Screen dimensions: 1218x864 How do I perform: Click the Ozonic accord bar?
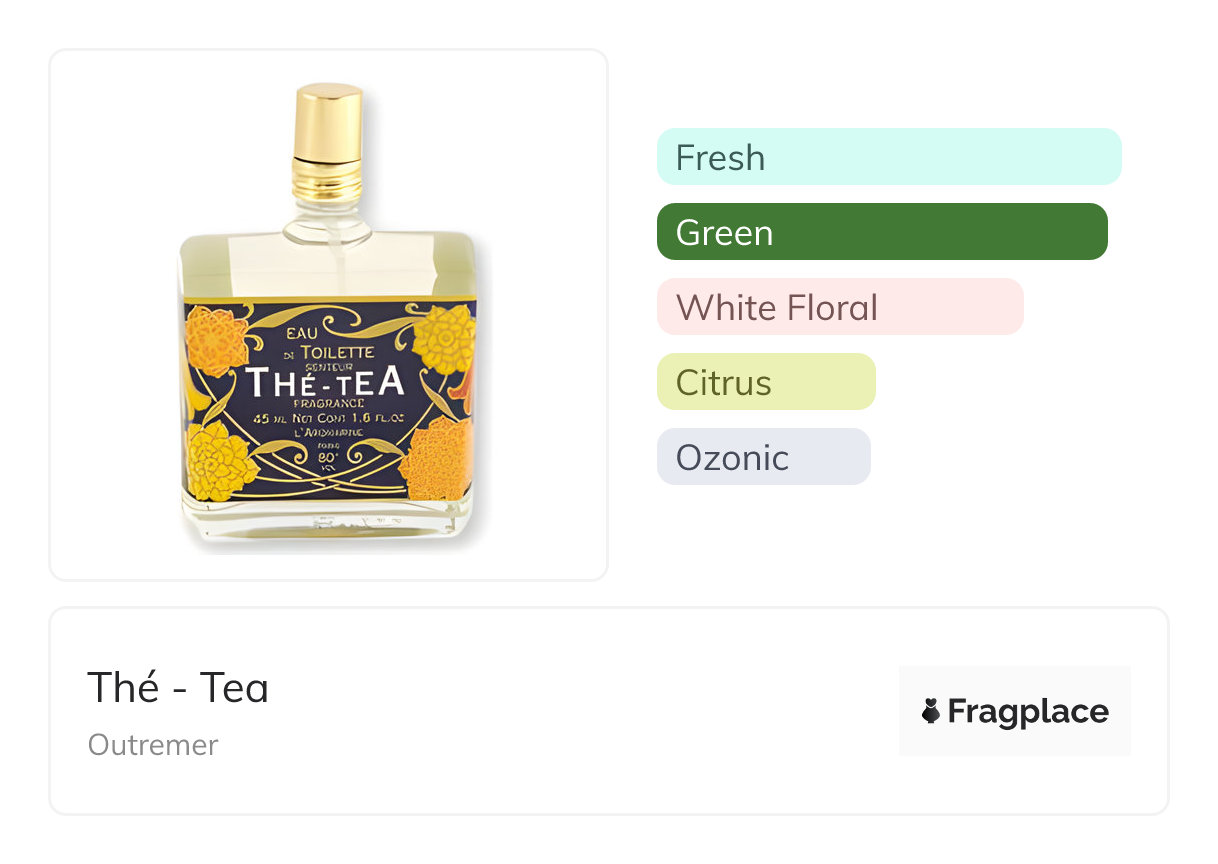pos(763,457)
